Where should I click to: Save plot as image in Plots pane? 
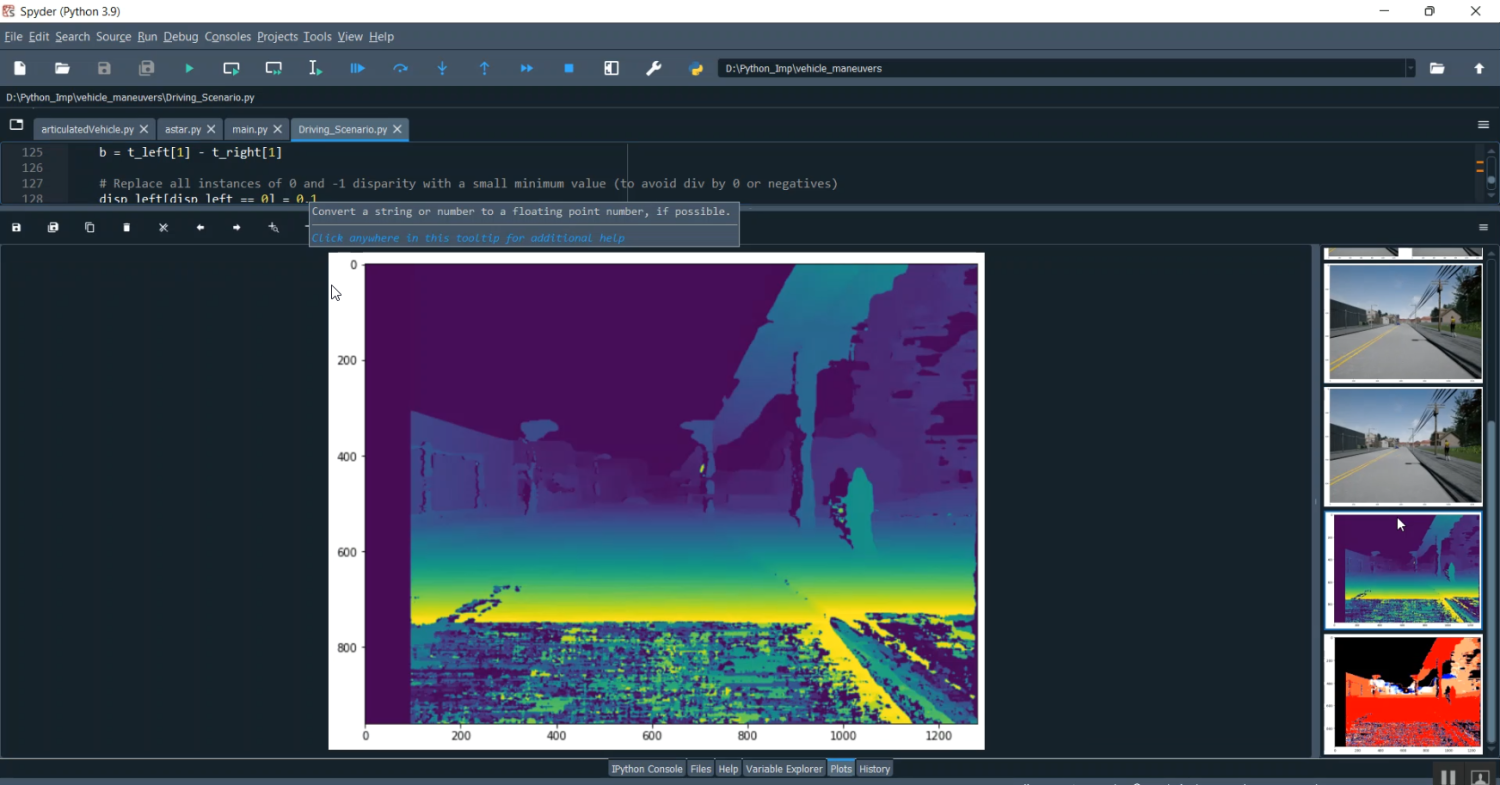tap(16, 228)
